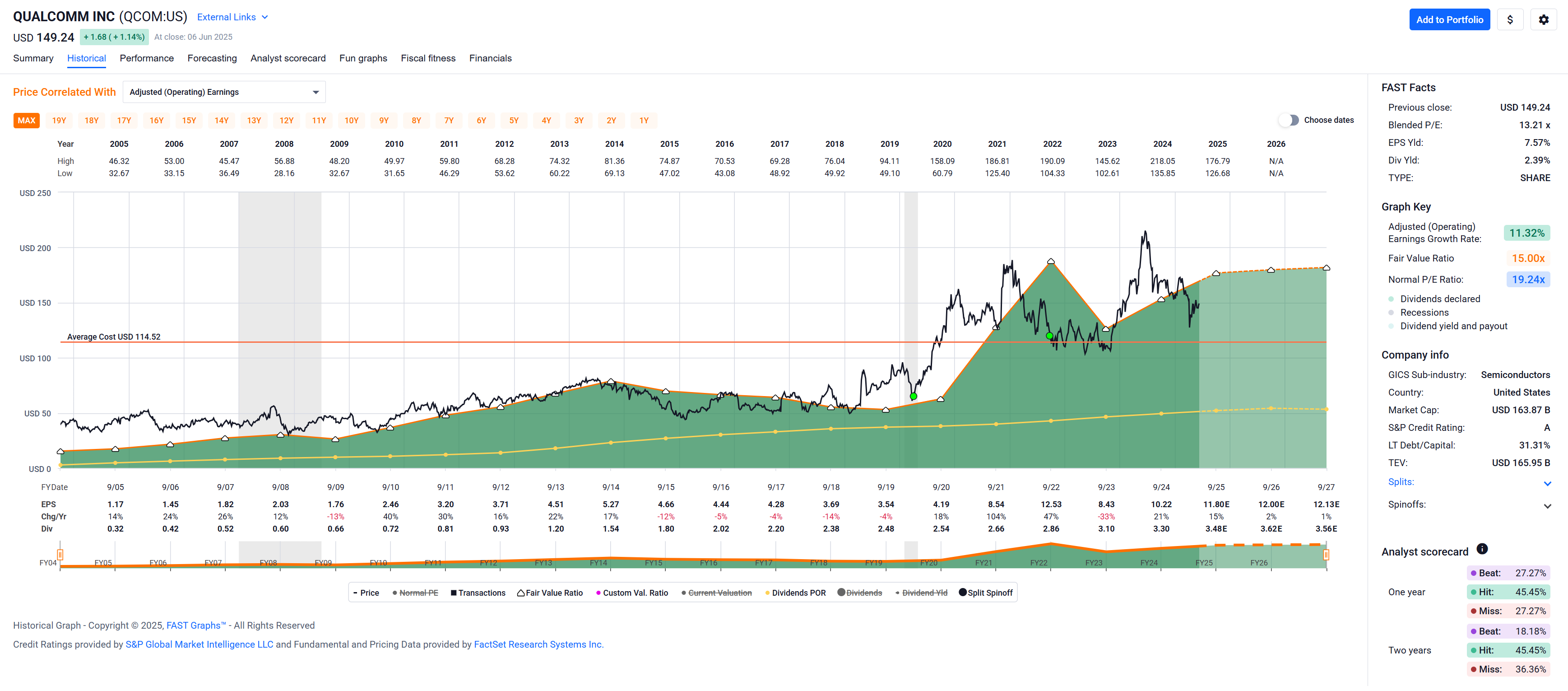Open the Performance tab
The image size is (1568, 691).
[x=147, y=58]
